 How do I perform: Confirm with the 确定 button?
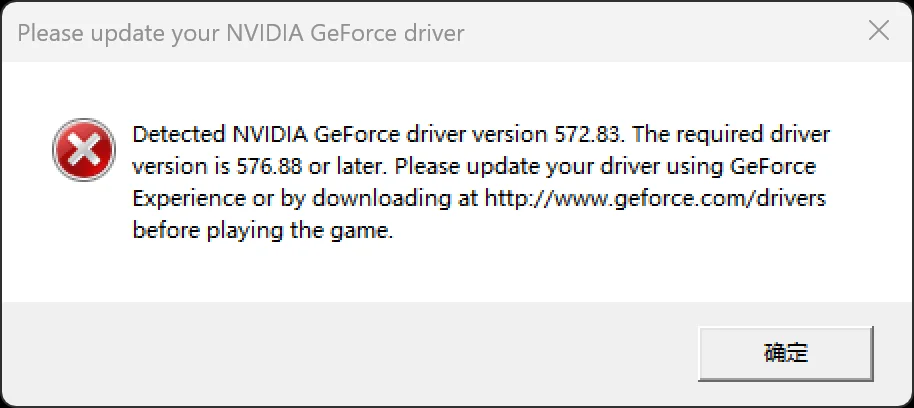tap(786, 353)
